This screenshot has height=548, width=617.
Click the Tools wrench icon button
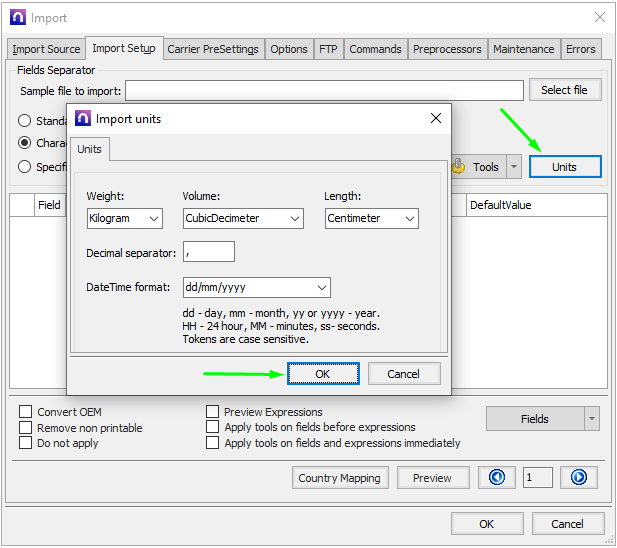click(478, 167)
